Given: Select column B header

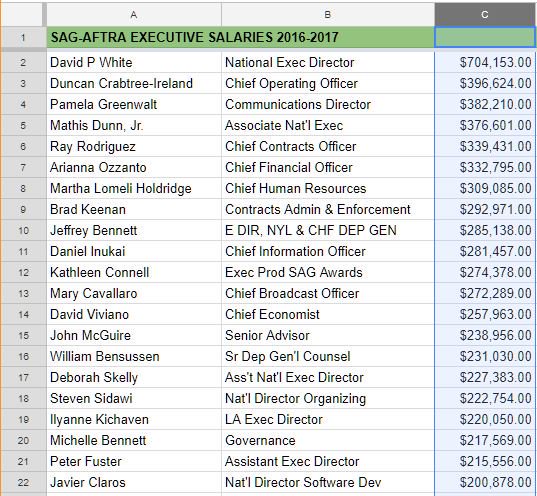Looking at the screenshot, I should [328, 14].
